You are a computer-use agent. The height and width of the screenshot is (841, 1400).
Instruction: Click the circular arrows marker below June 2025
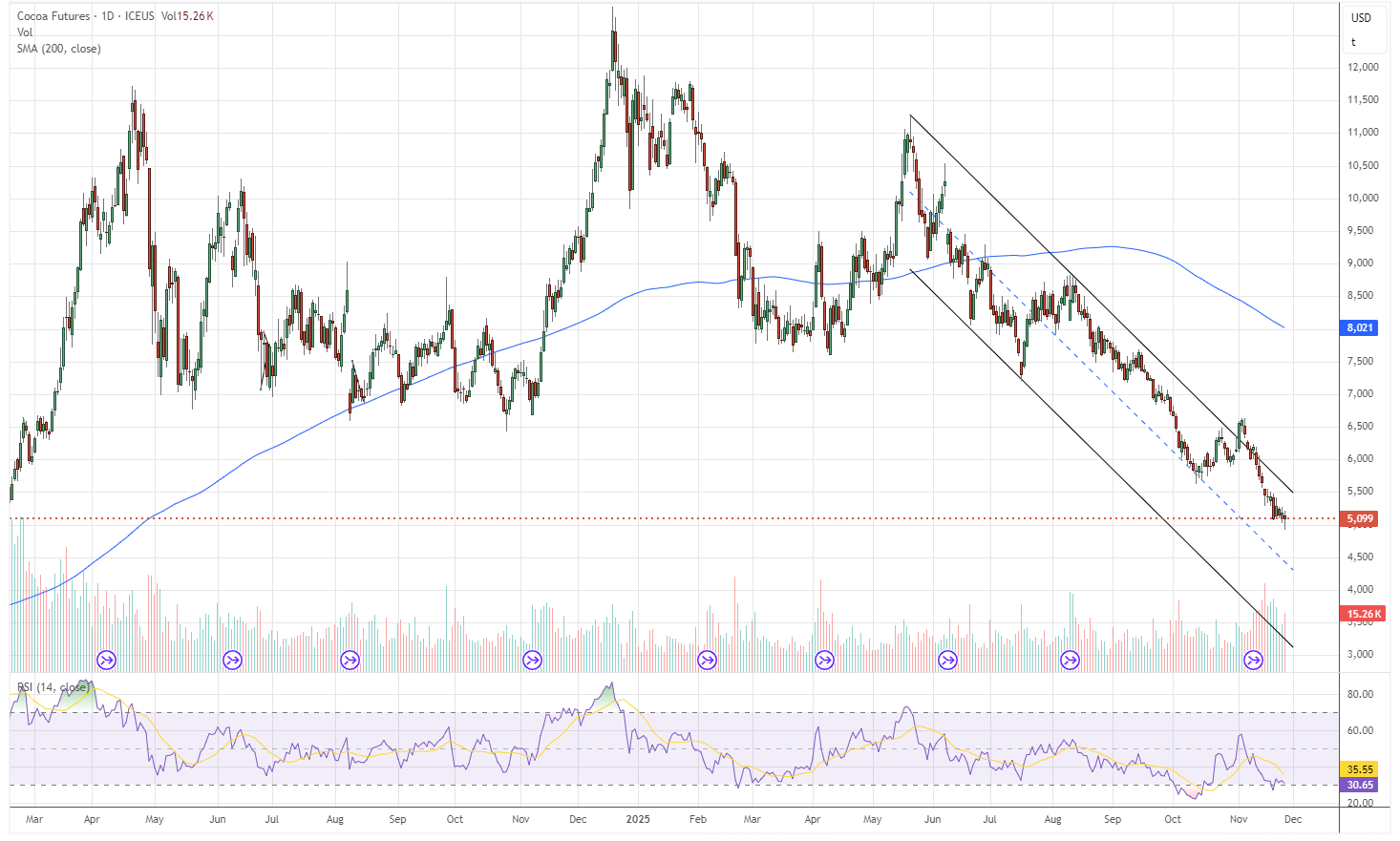pyautogui.click(x=948, y=659)
